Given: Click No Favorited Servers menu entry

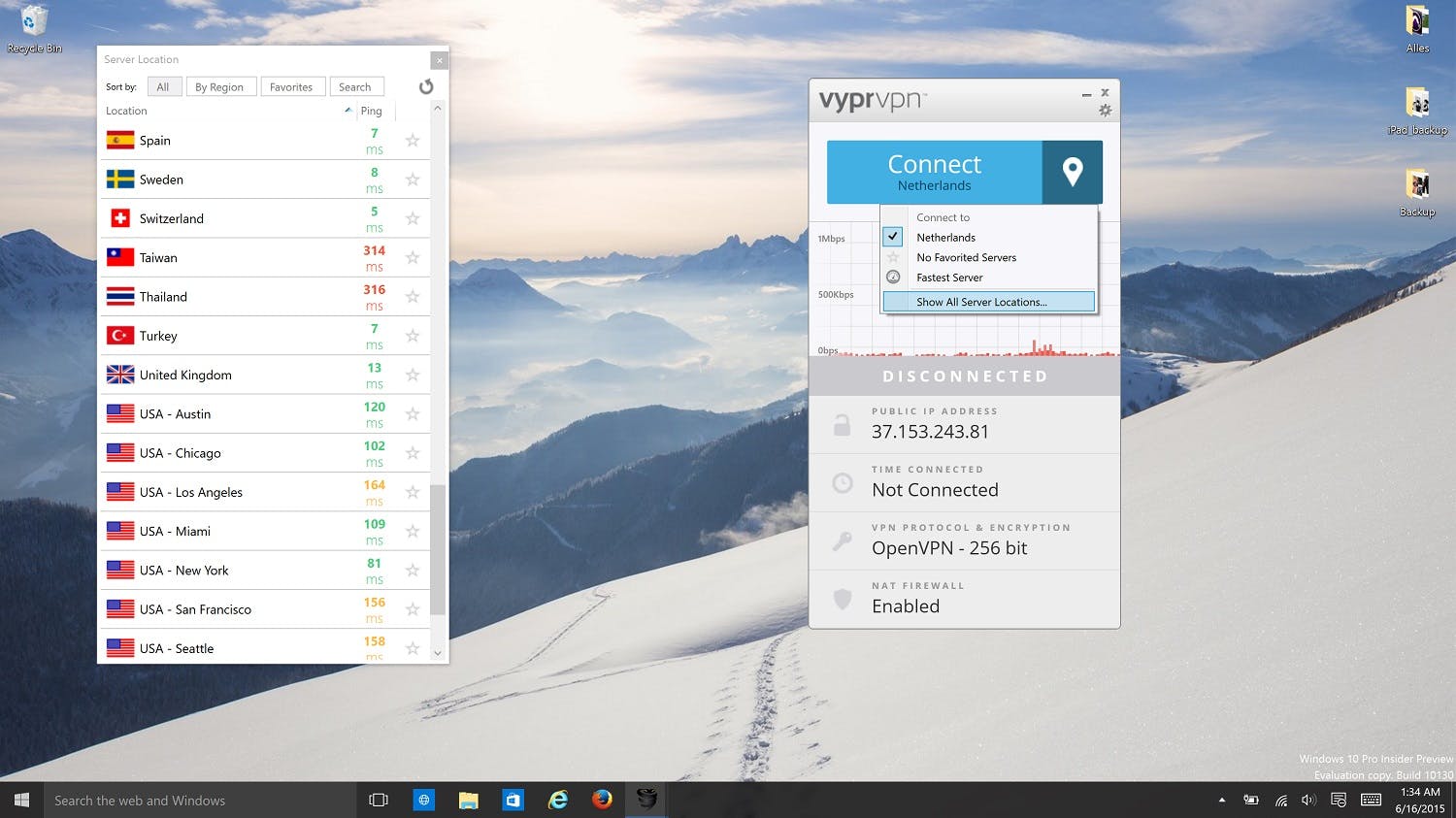Looking at the screenshot, I should pos(989,257).
